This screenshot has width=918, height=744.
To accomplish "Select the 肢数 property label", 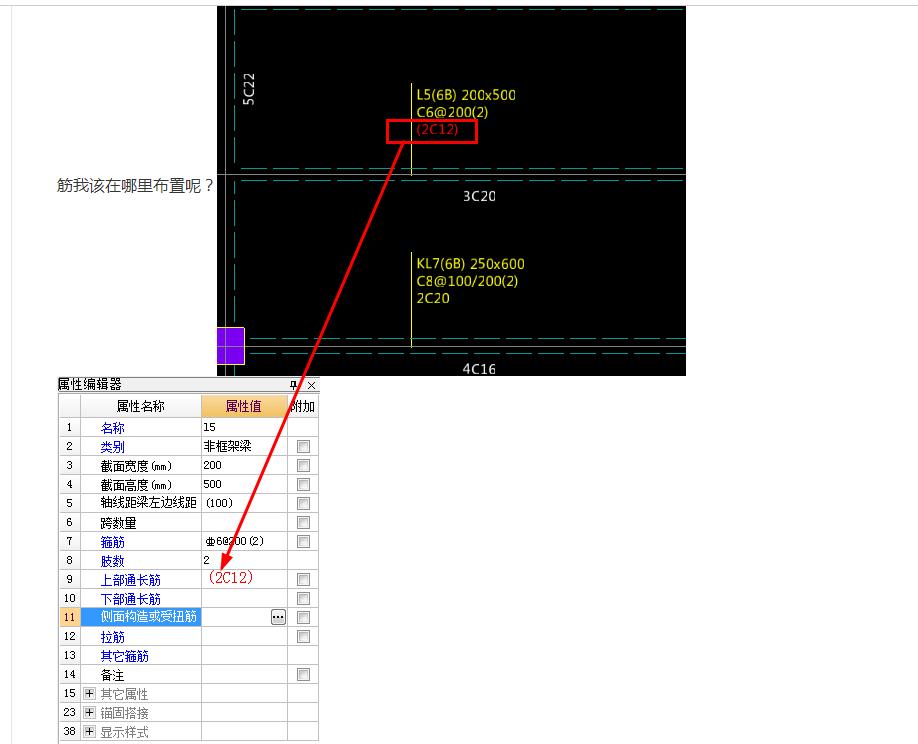I will tap(112, 561).
